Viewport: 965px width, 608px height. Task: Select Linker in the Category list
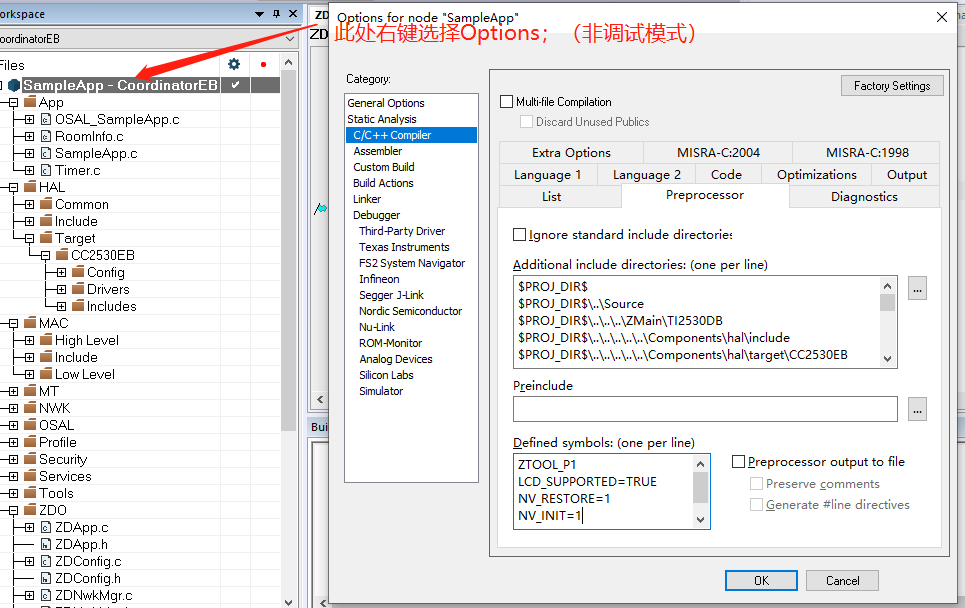point(367,199)
